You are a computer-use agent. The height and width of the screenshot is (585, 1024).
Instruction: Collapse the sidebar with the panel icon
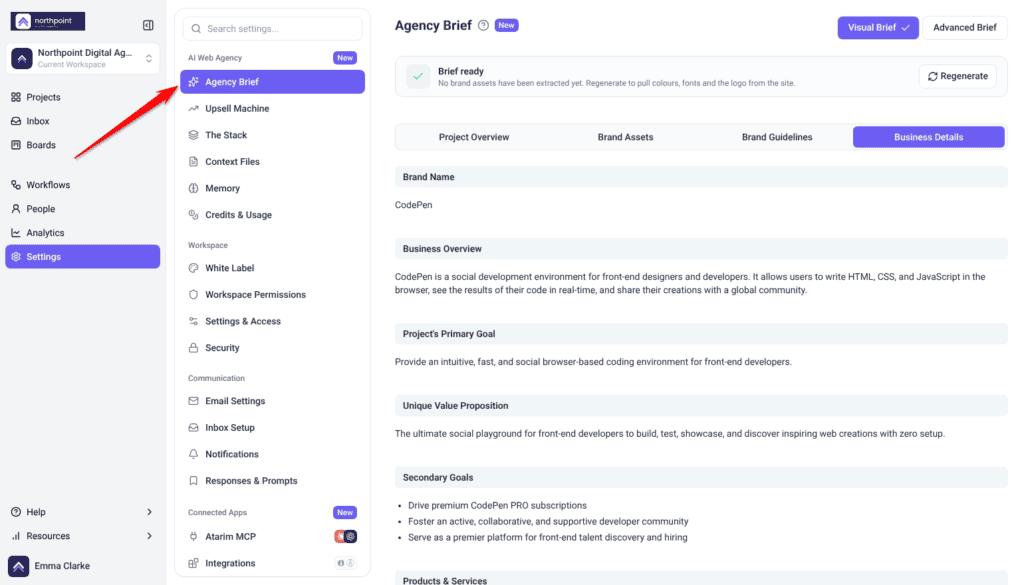148,25
